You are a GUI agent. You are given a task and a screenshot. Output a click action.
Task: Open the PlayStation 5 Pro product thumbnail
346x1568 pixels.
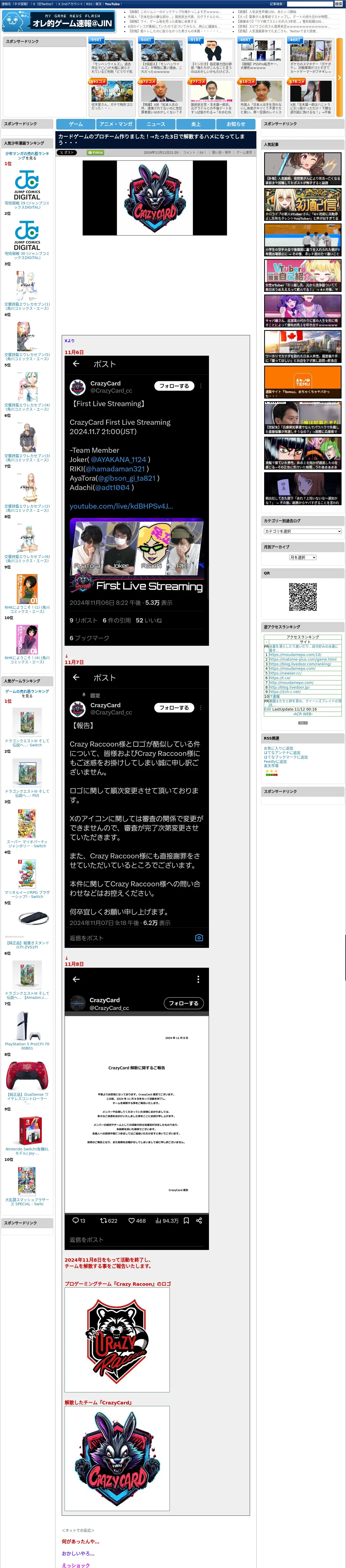point(27,1026)
